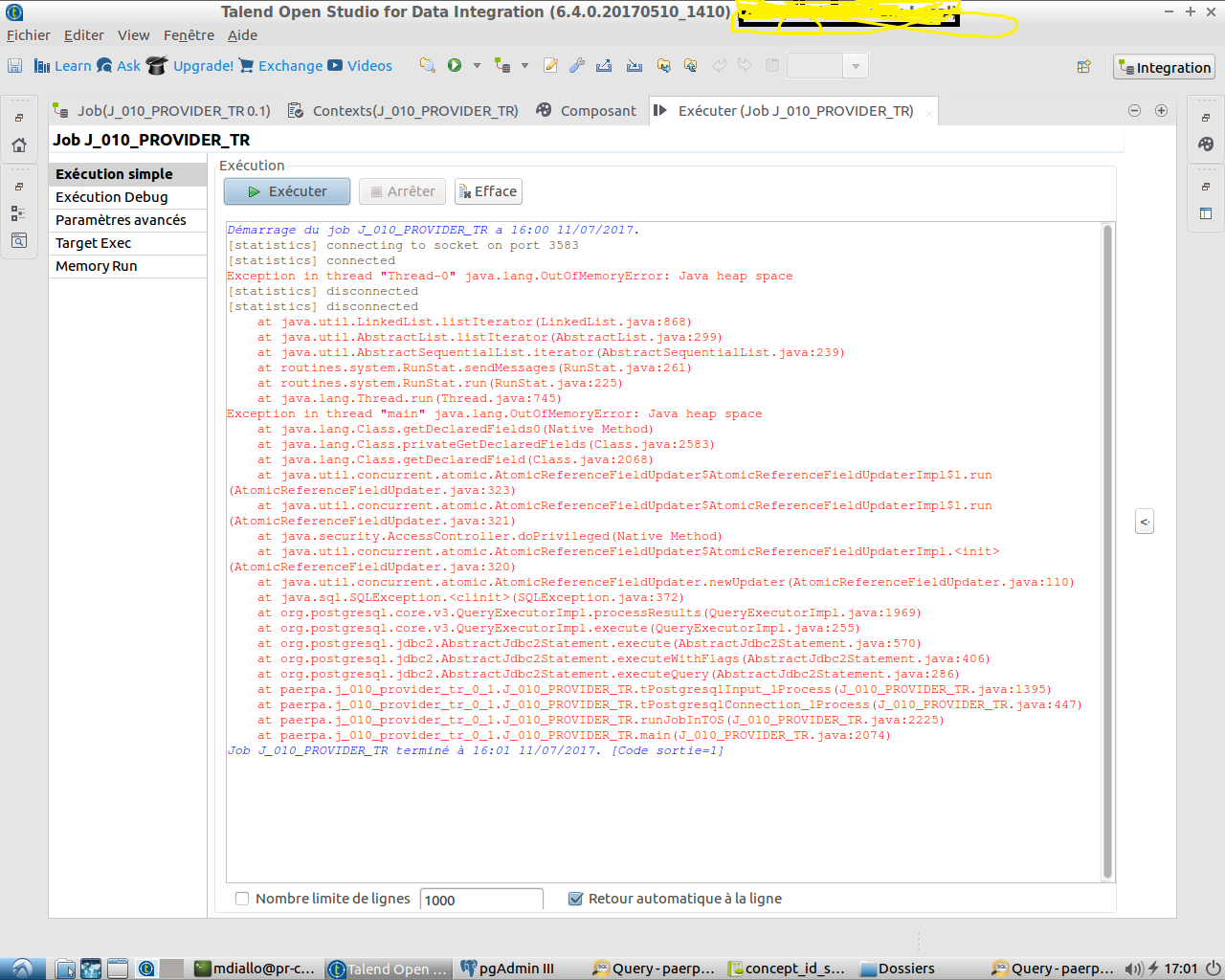Image resolution: width=1225 pixels, height=980 pixels.
Task: Toggle Retour automatique à la ligne checkbox
Action: (x=575, y=899)
